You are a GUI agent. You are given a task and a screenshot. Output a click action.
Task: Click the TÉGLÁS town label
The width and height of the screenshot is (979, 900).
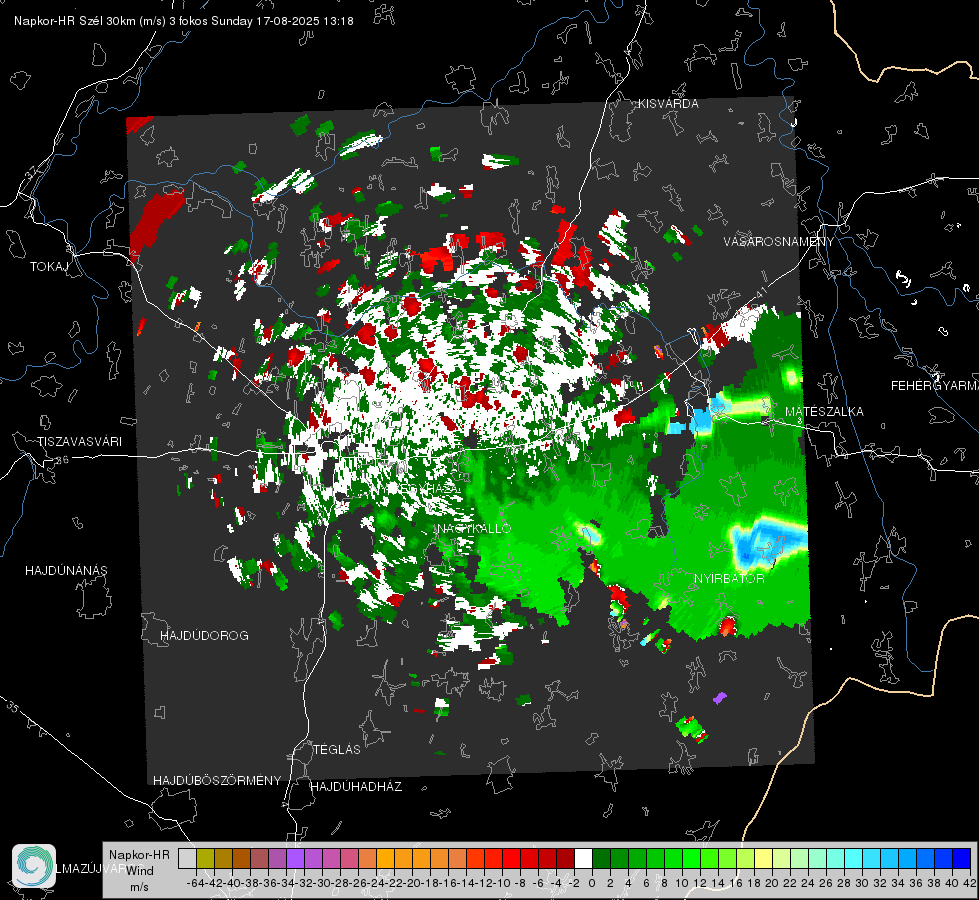[x=337, y=749]
